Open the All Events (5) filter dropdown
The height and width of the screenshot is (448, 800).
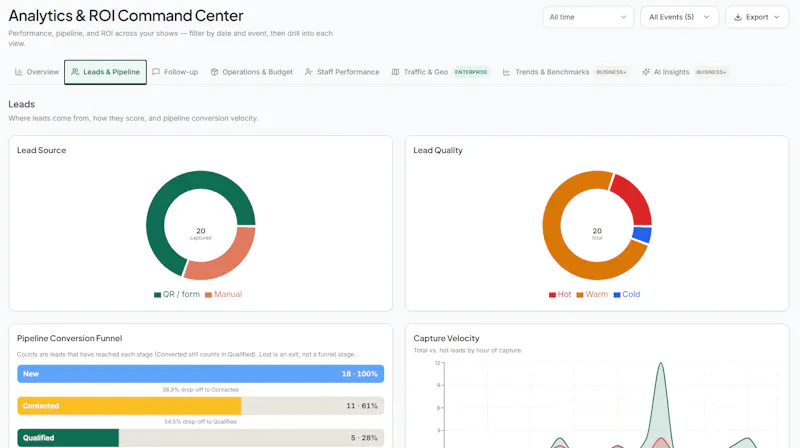tap(679, 17)
